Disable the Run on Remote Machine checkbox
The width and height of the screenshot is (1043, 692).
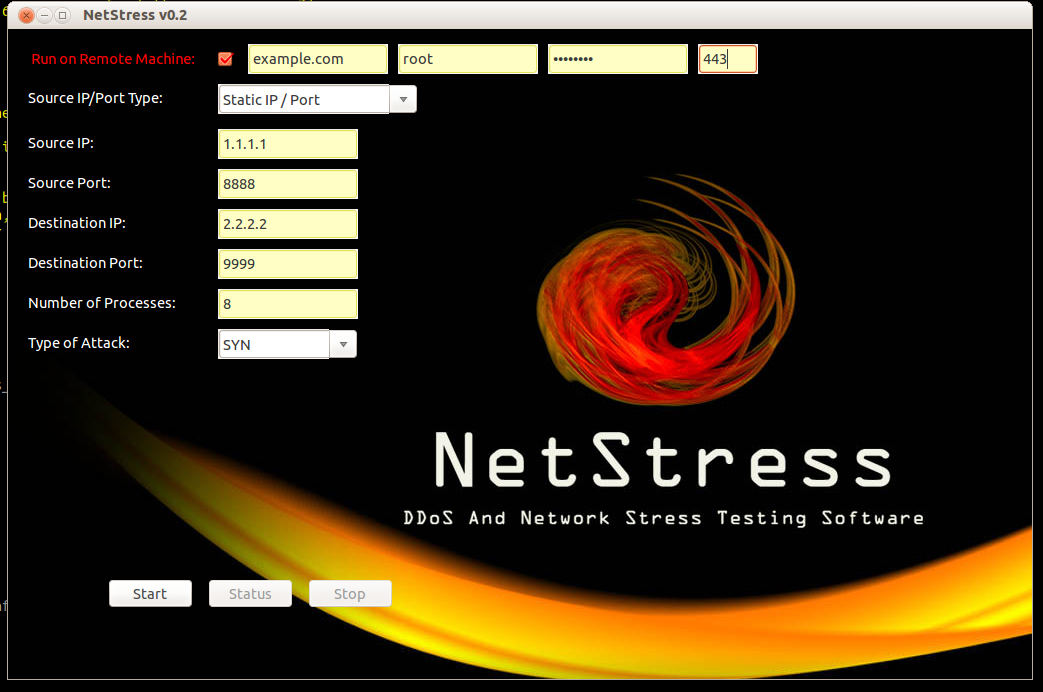(x=225, y=59)
